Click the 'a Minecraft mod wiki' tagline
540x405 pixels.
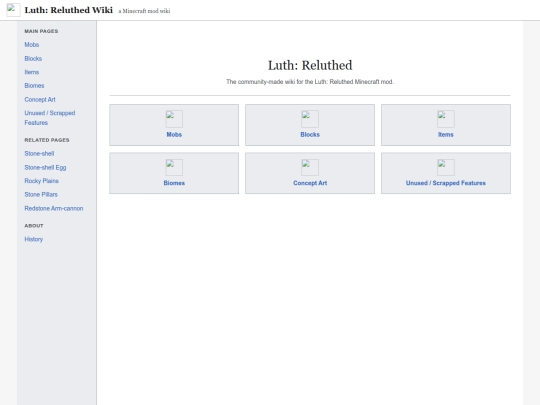click(144, 11)
